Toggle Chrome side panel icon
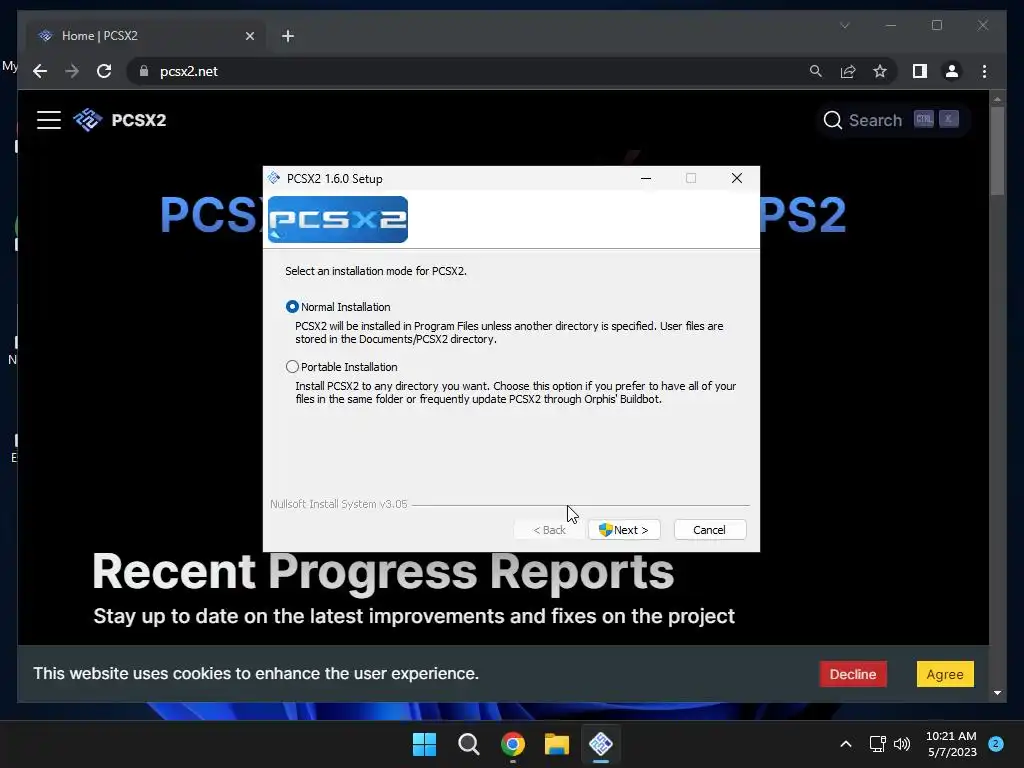The width and height of the screenshot is (1024, 768). [920, 71]
